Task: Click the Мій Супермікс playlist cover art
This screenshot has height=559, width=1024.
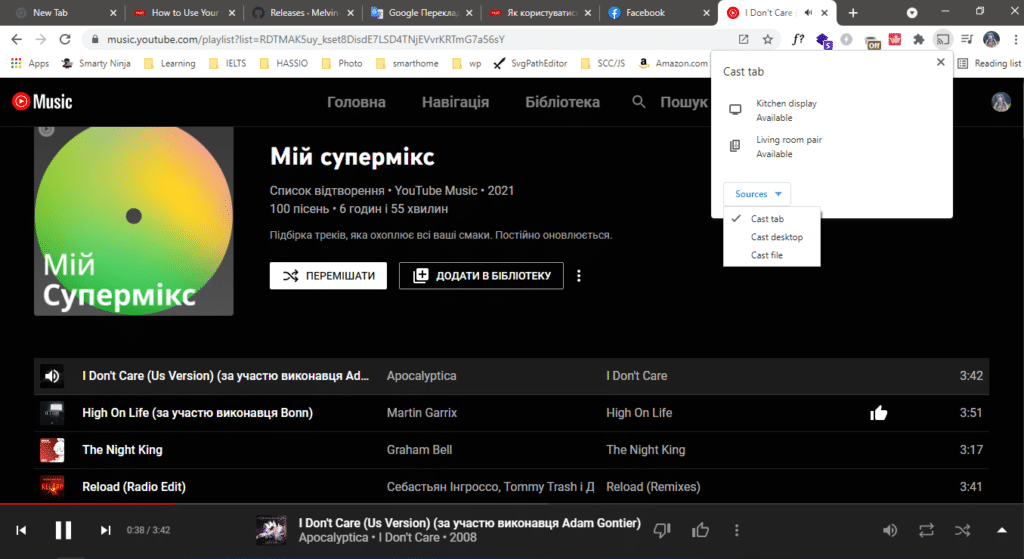Action: coord(134,221)
